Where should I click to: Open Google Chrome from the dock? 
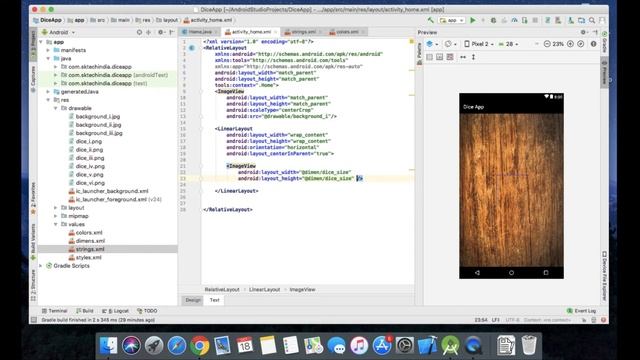(200, 346)
